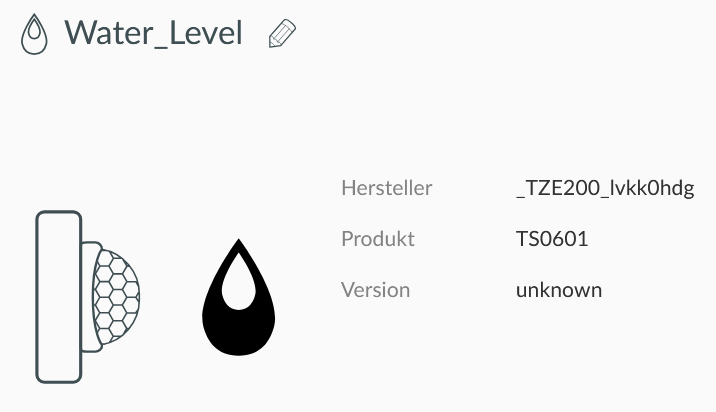Click the Produkt label
Image resolution: width=716 pixels, height=412 pixels.
pos(378,239)
